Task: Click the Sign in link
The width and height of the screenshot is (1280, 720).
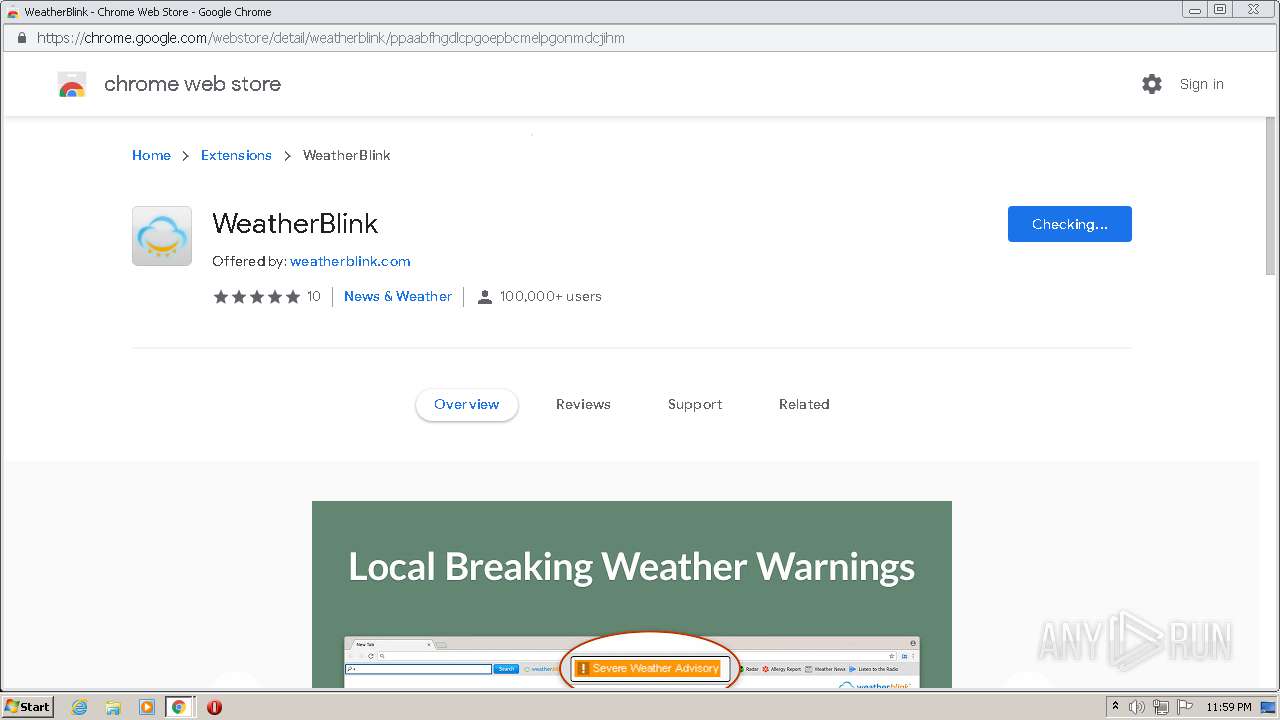Action: tap(1201, 84)
